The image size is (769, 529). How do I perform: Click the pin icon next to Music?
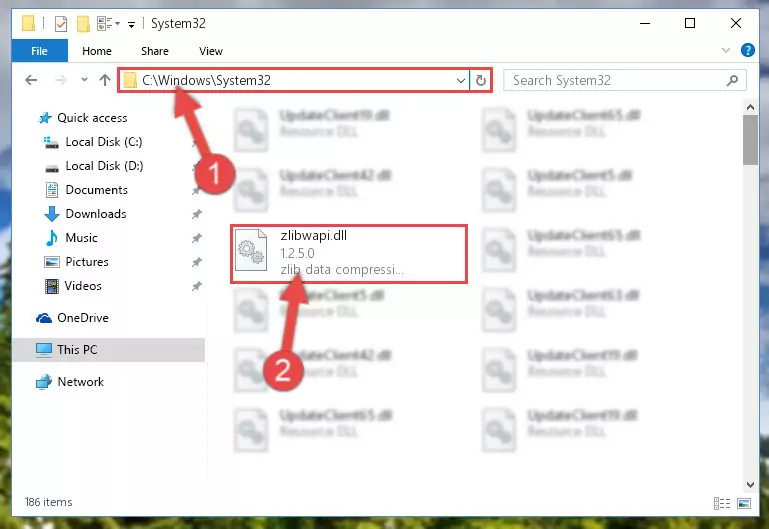coord(197,238)
